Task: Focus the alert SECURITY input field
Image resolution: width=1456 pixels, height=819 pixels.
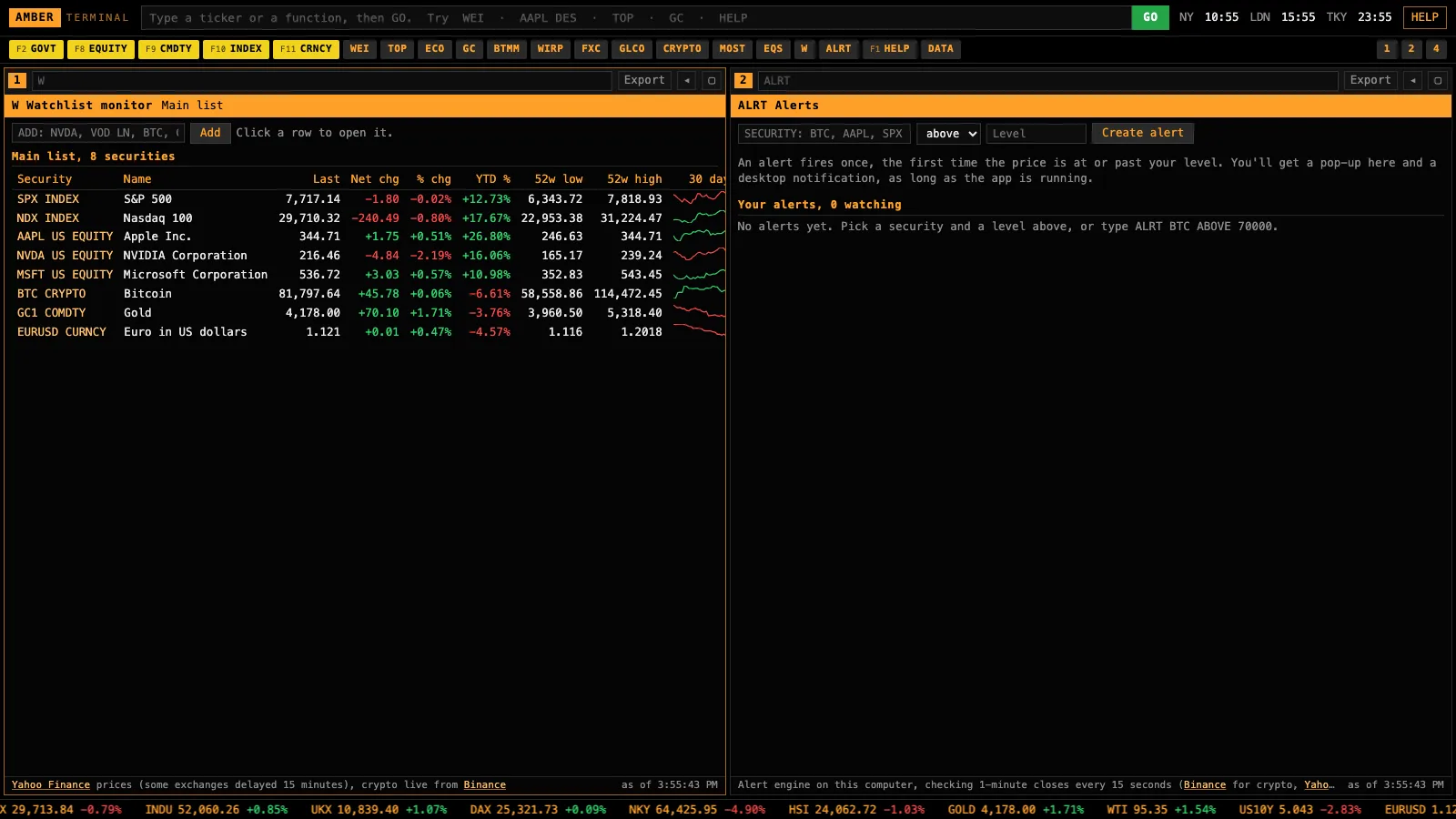Action: 824,133
